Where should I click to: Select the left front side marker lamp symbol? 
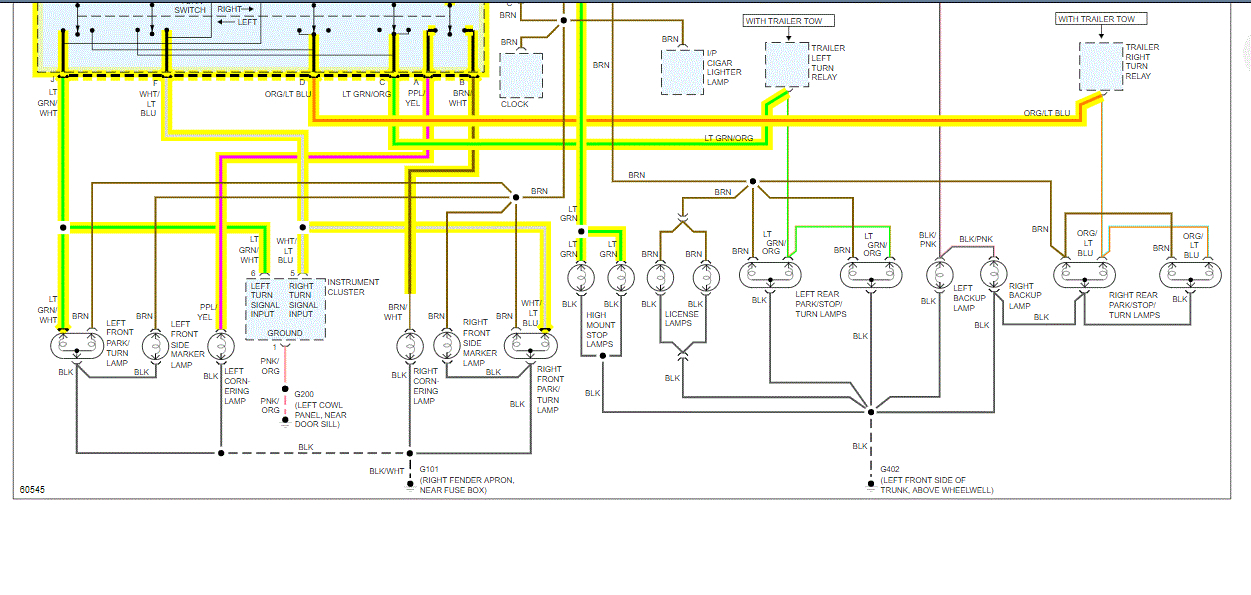tap(154, 346)
